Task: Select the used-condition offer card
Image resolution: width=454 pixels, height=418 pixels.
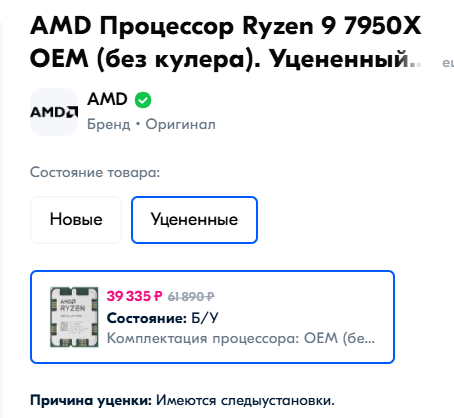Action: pos(212,317)
